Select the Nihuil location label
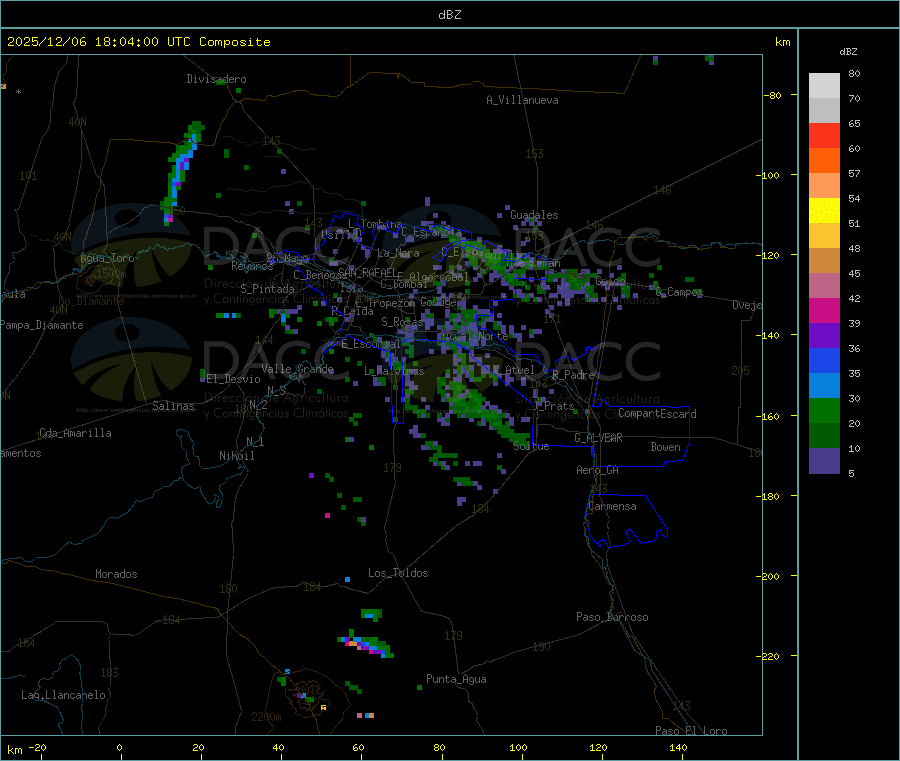900x761 pixels. 236,456
